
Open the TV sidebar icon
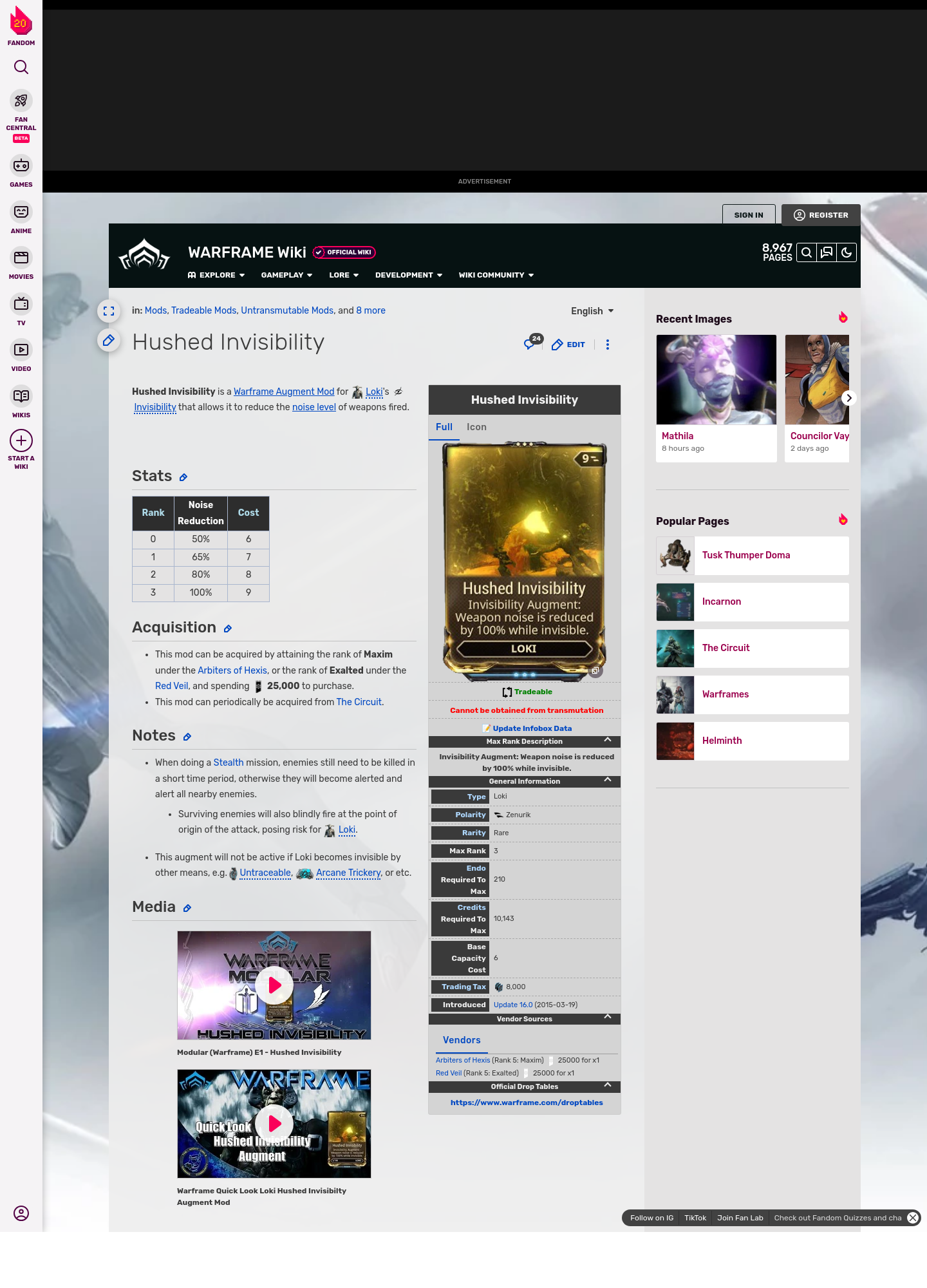21,303
